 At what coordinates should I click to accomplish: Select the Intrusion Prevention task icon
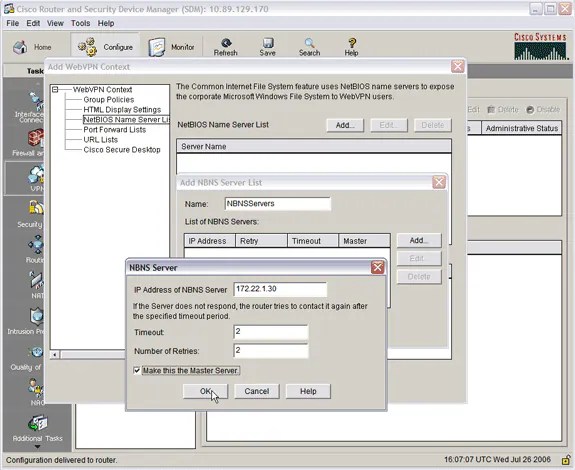(37, 316)
